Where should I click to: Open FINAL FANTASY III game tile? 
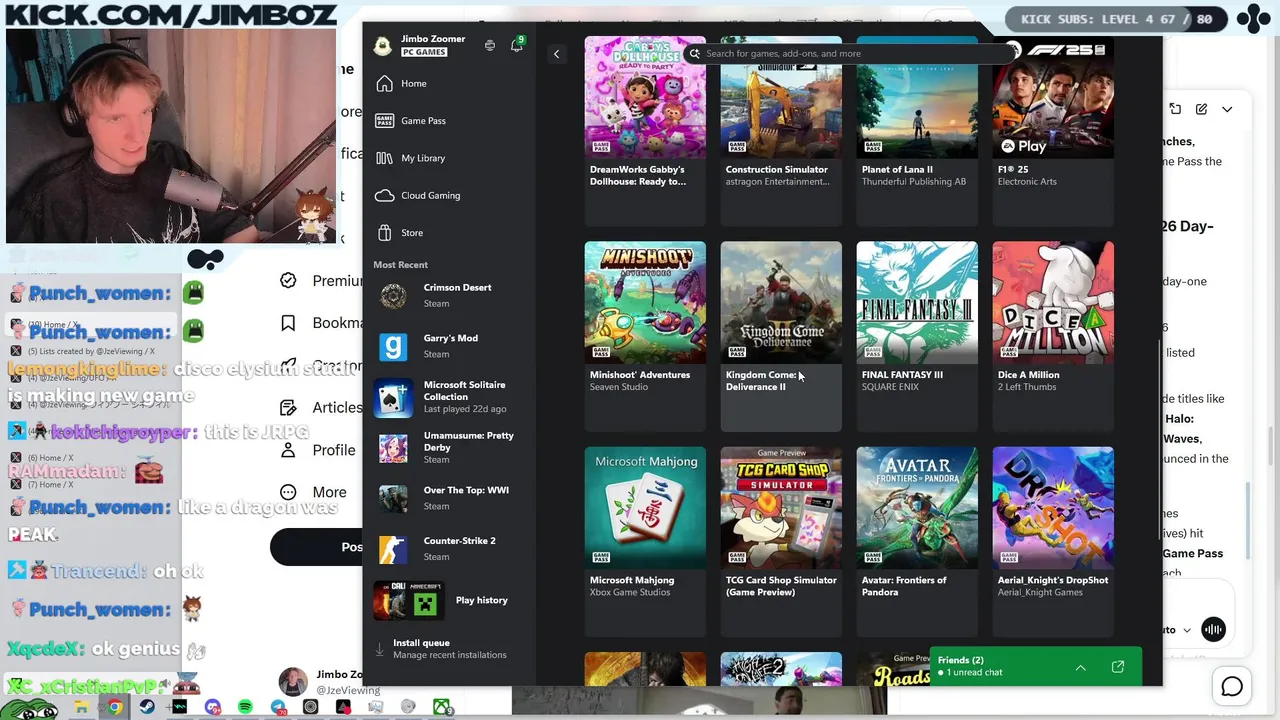917,336
